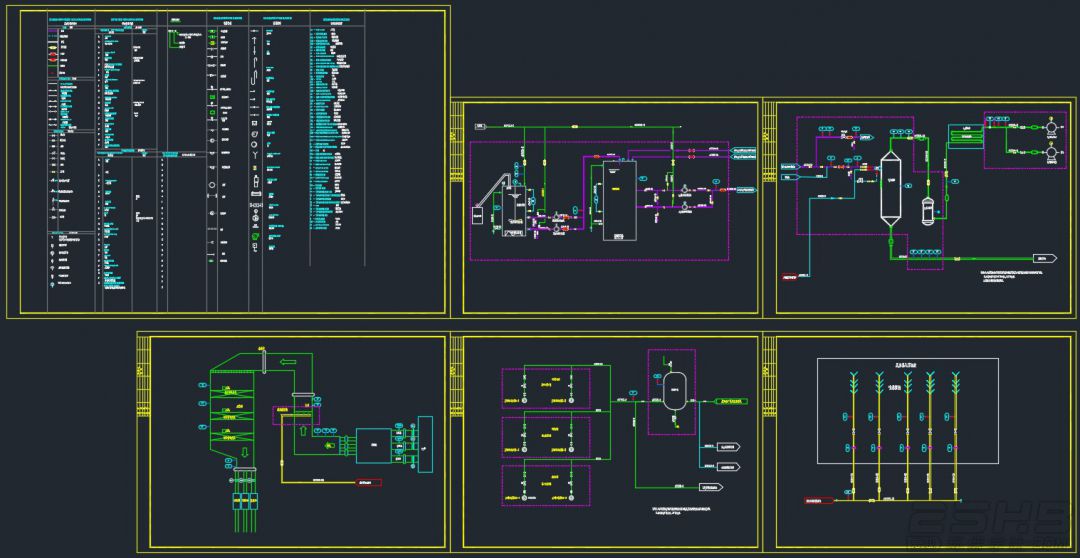Image resolution: width=1080 pixels, height=558 pixels.
Task: Select the tall narrow cyan box in bottom-left sheet
Action: point(426,445)
